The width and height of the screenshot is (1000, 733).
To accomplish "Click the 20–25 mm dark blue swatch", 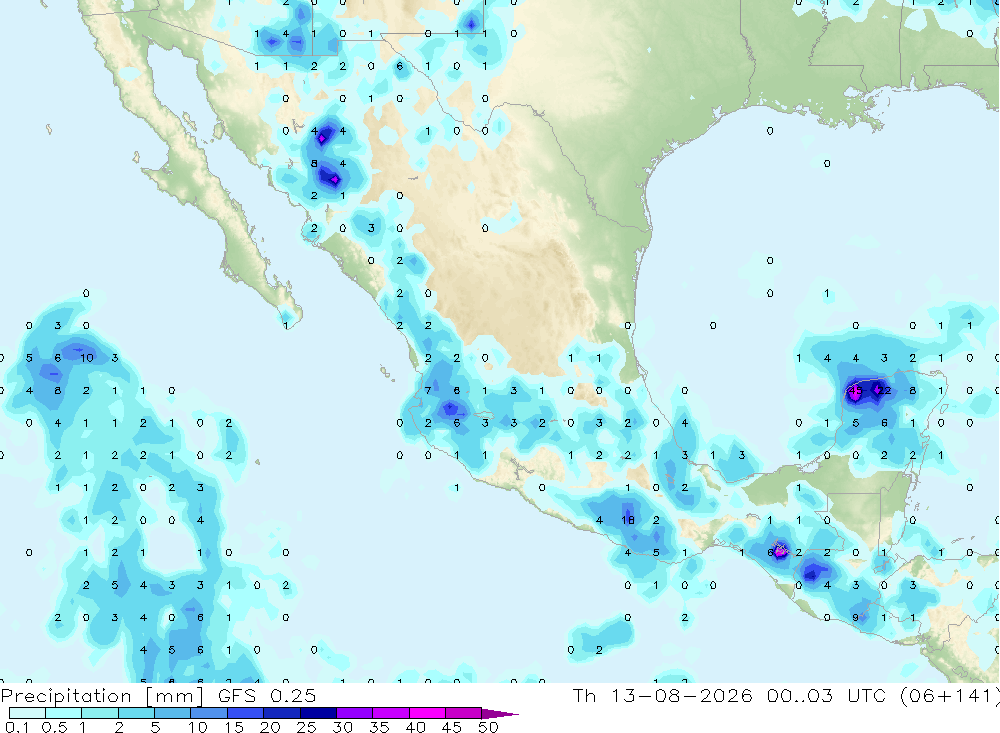I will click(x=282, y=713).
